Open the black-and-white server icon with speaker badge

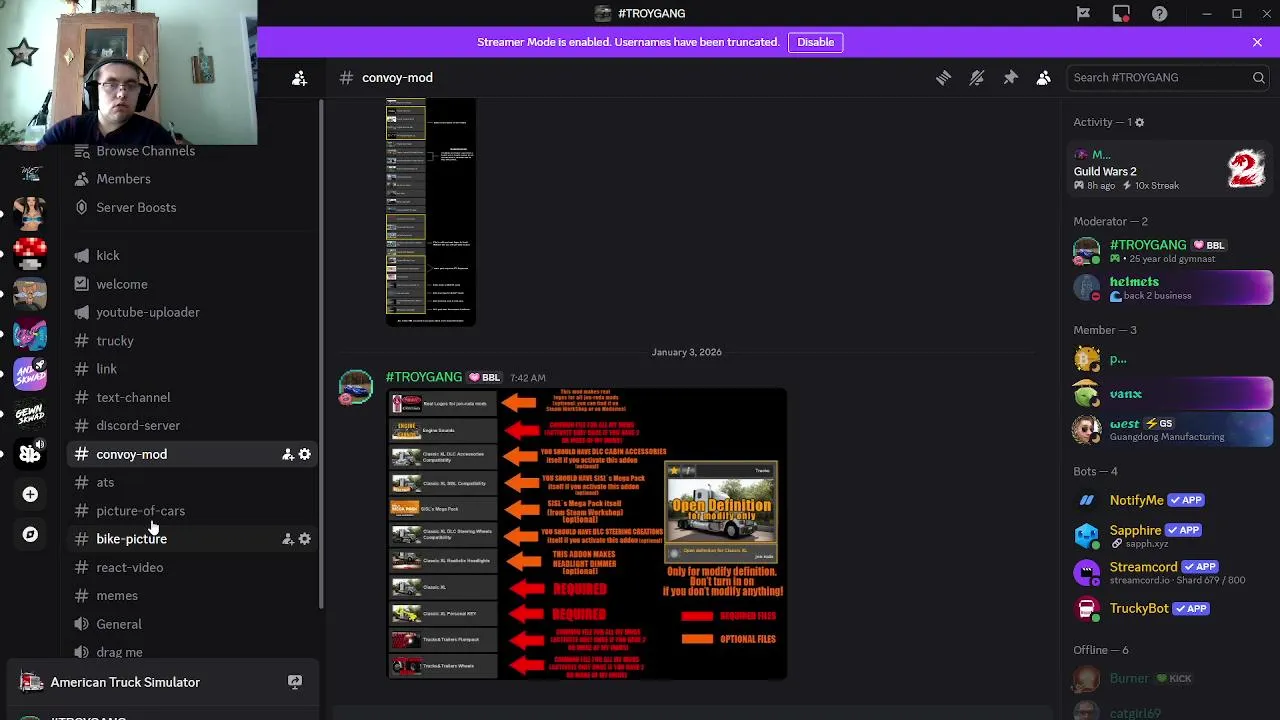(30, 454)
